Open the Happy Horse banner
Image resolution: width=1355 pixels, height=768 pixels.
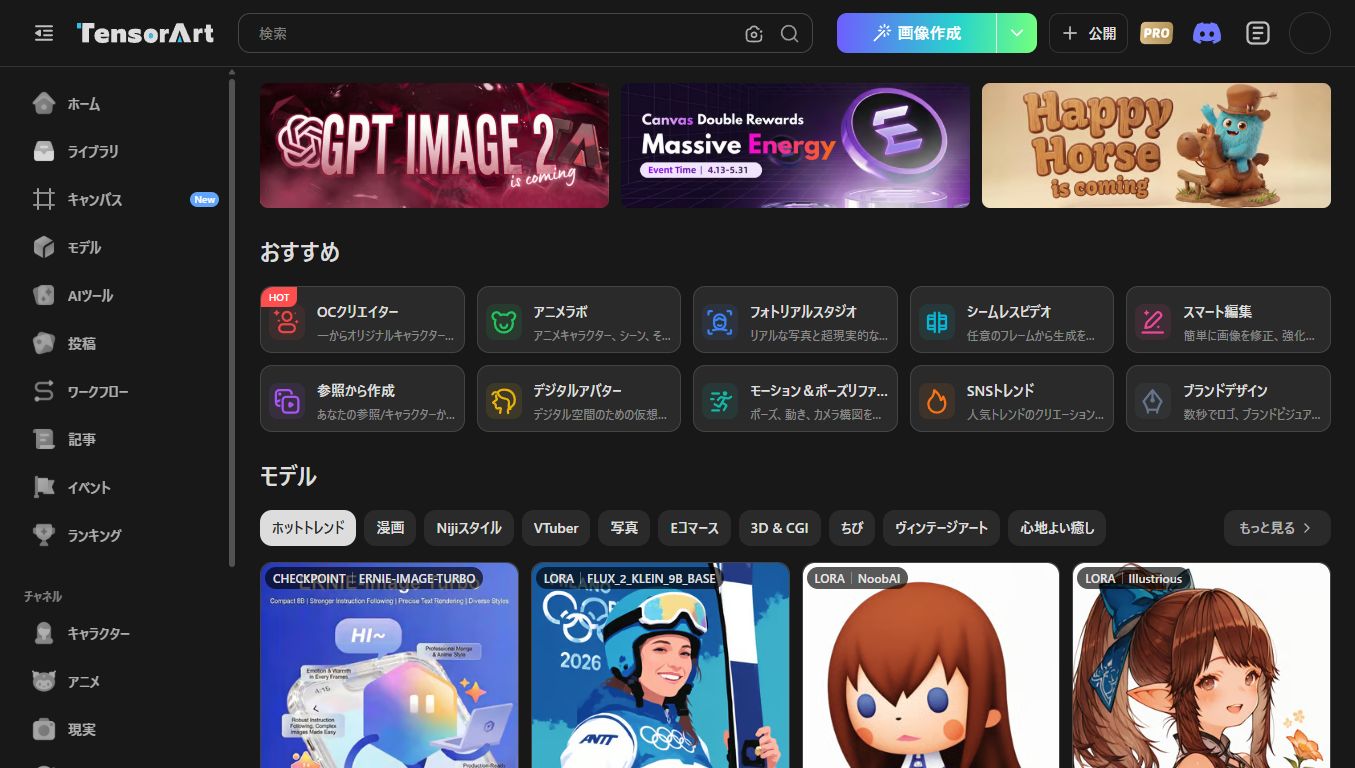tap(1156, 145)
